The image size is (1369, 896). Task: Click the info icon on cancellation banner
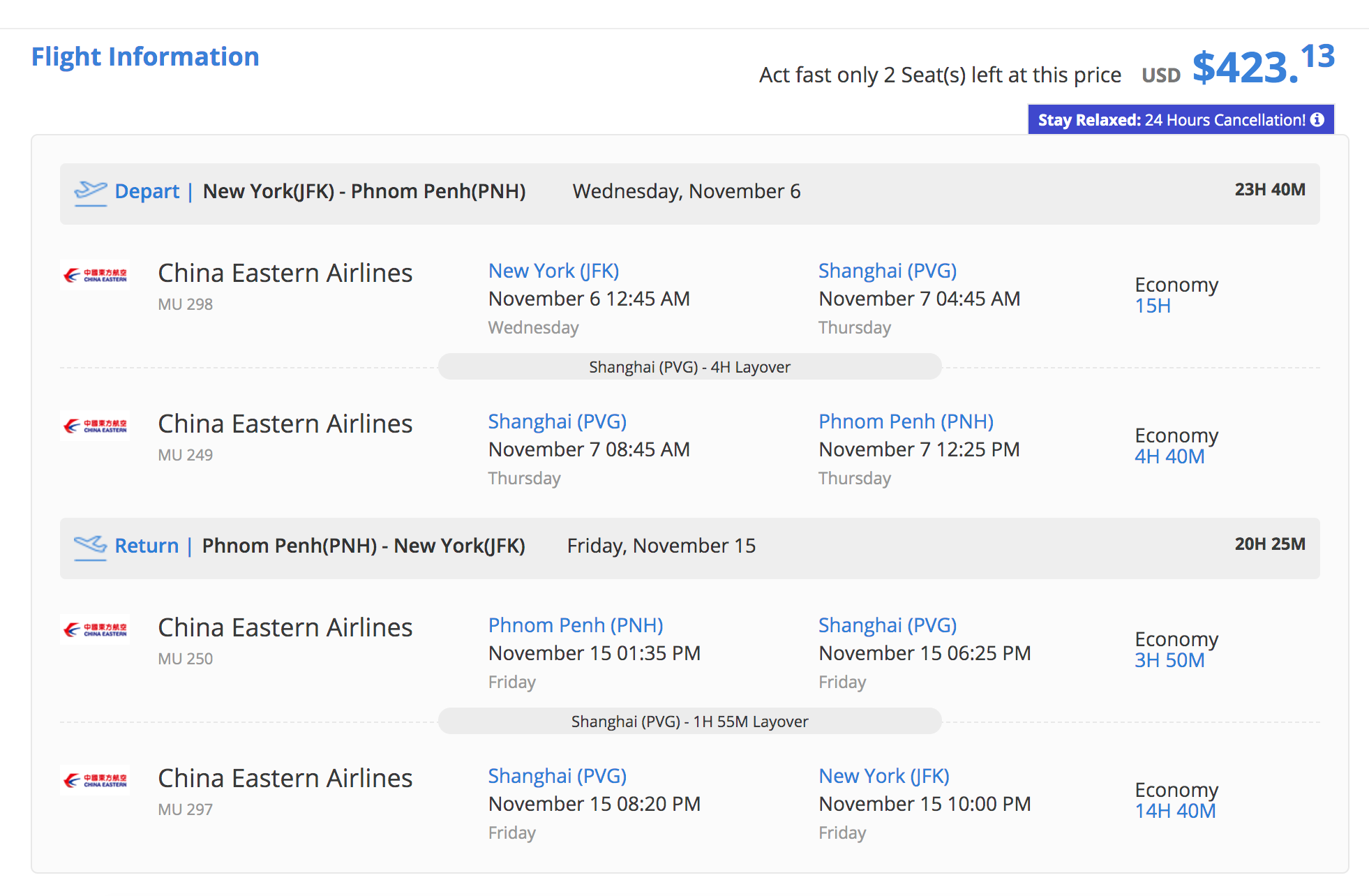coord(1317,119)
